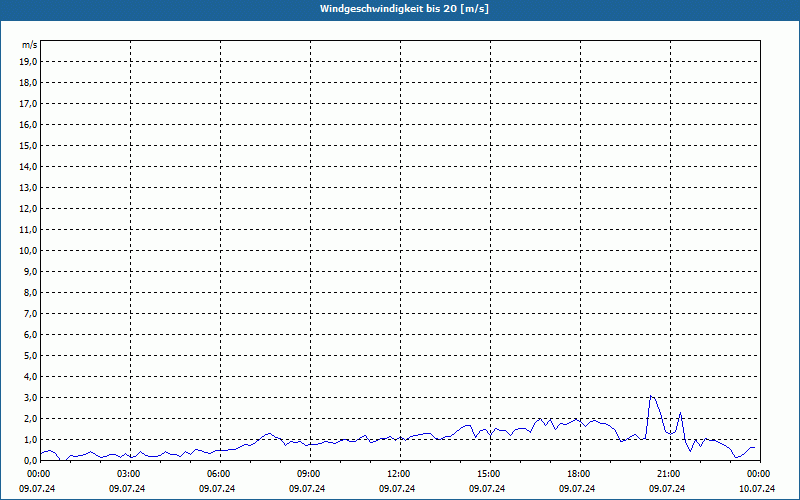Select the "4,0" y-axis tick label
This screenshot has height=500, width=800.
[x=31, y=377]
